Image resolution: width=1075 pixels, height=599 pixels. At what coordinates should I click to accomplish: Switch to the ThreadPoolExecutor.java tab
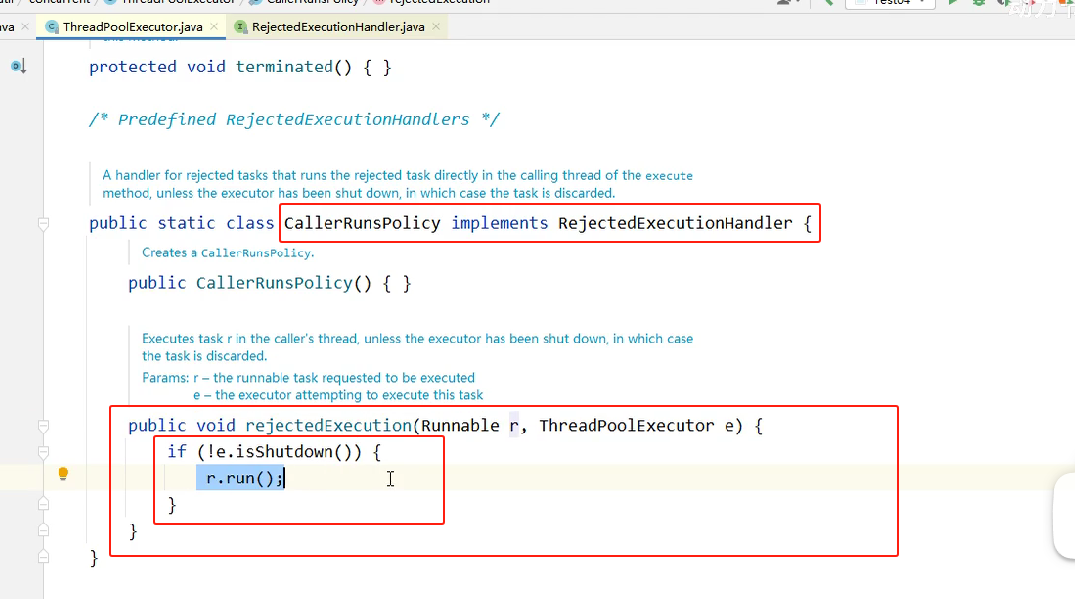coord(132,27)
